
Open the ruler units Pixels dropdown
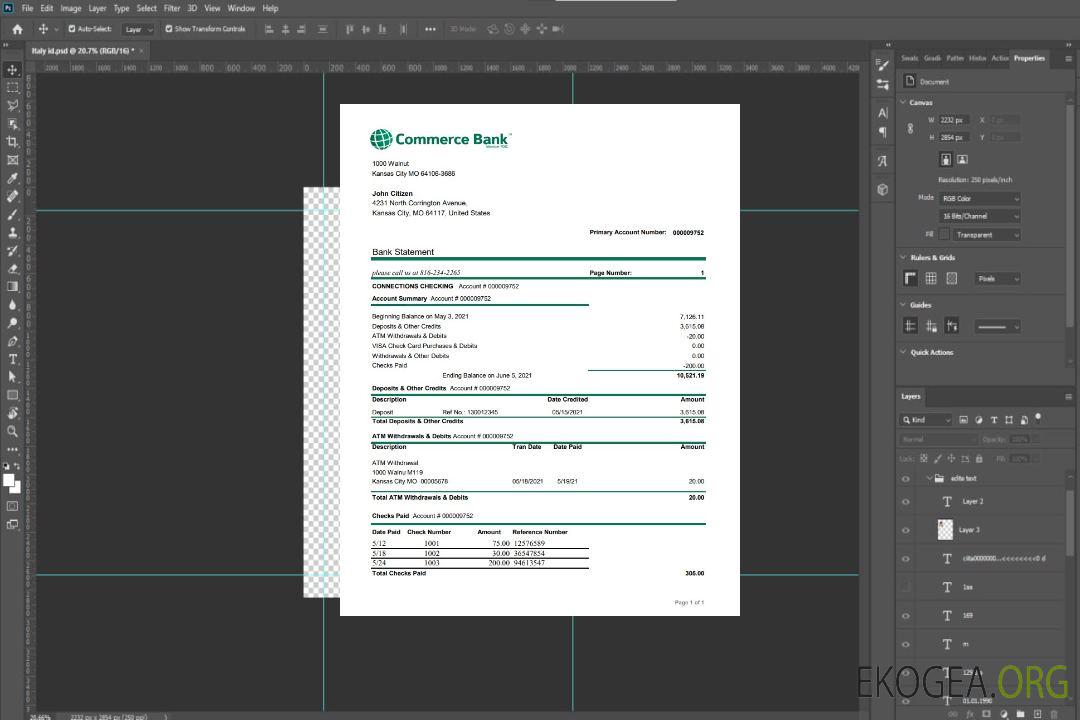coord(998,279)
